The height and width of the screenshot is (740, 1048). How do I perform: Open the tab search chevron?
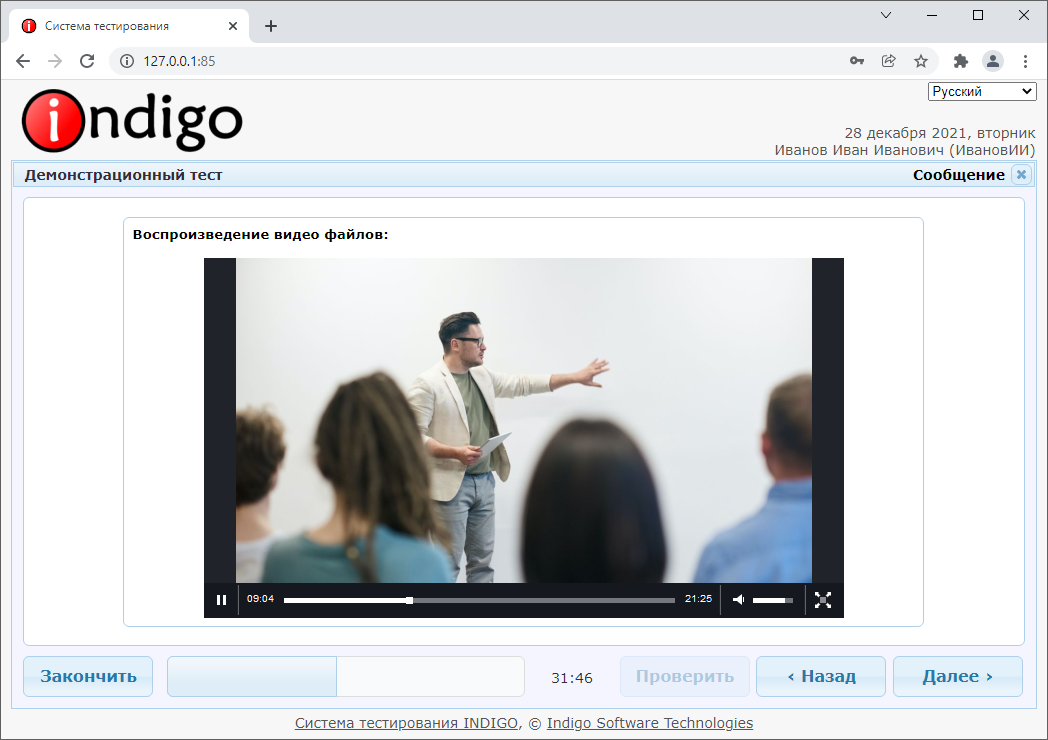point(886,15)
